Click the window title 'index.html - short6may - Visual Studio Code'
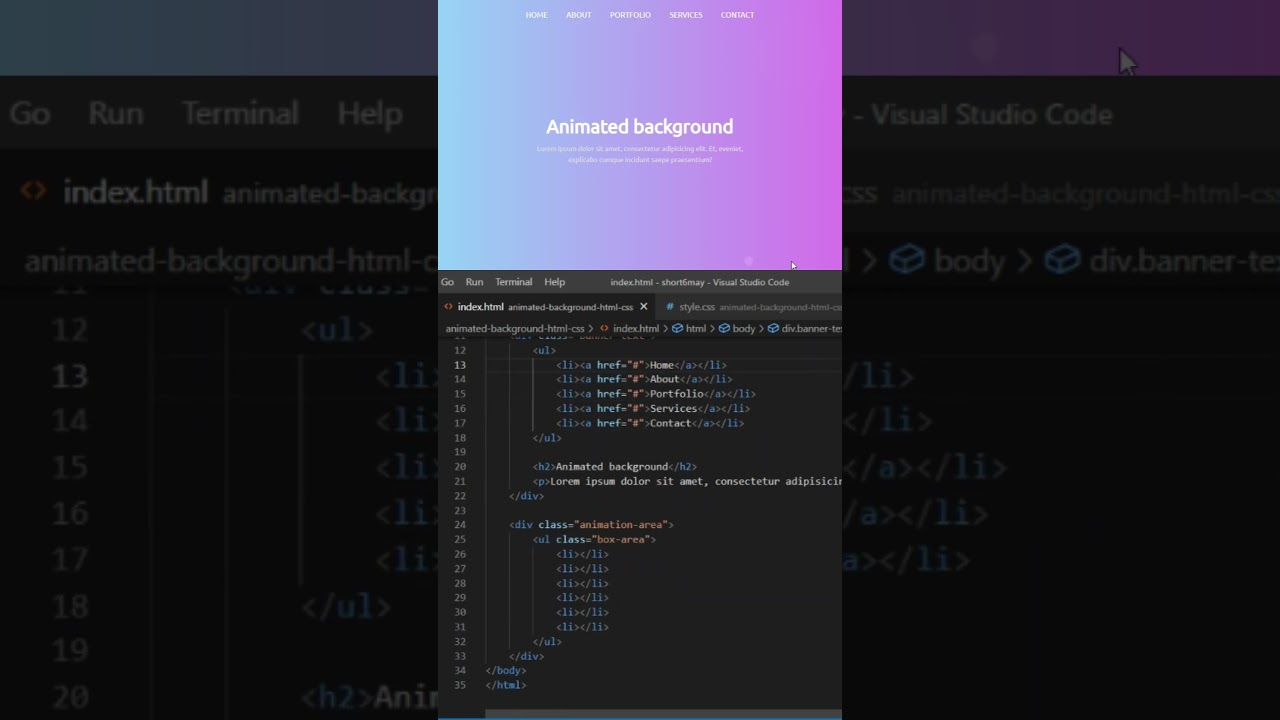 point(700,282)
